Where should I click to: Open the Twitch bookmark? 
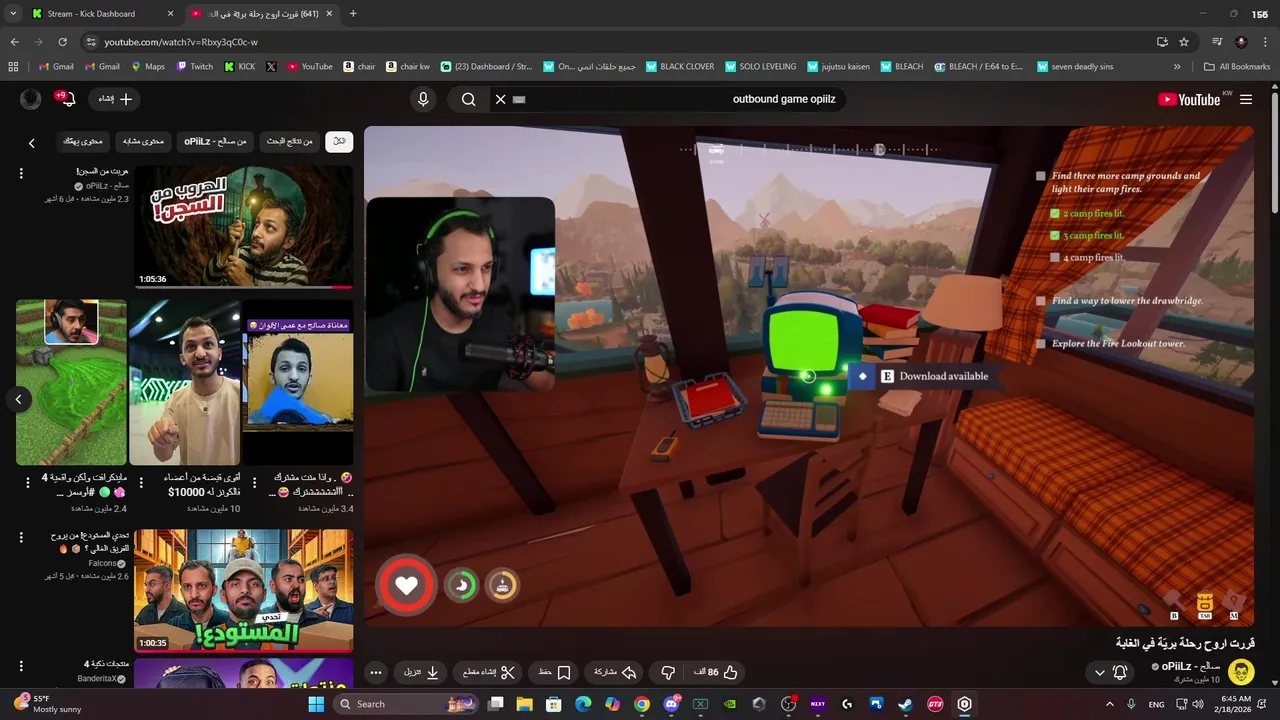[x=195, y=67]
